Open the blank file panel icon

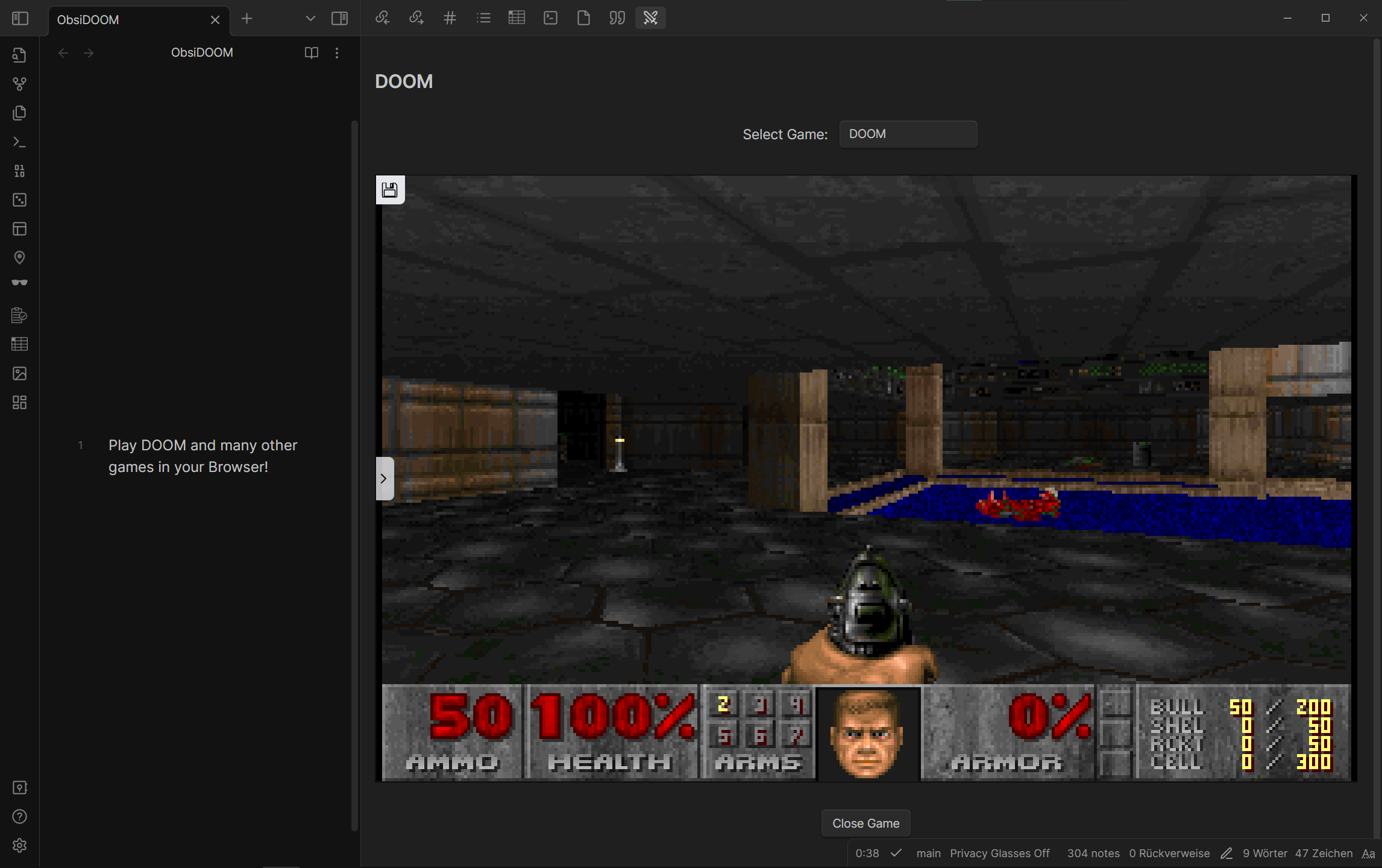click(x=583, y=18)
